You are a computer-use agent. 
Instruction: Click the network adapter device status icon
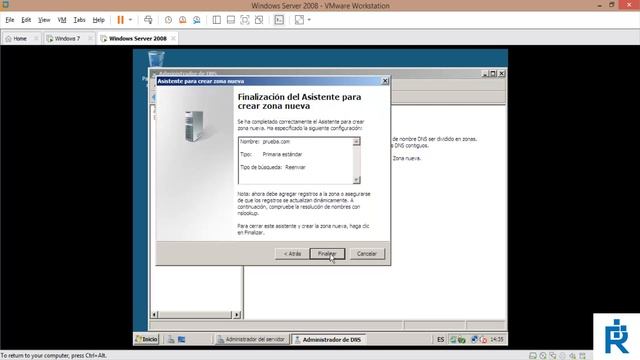553,356
